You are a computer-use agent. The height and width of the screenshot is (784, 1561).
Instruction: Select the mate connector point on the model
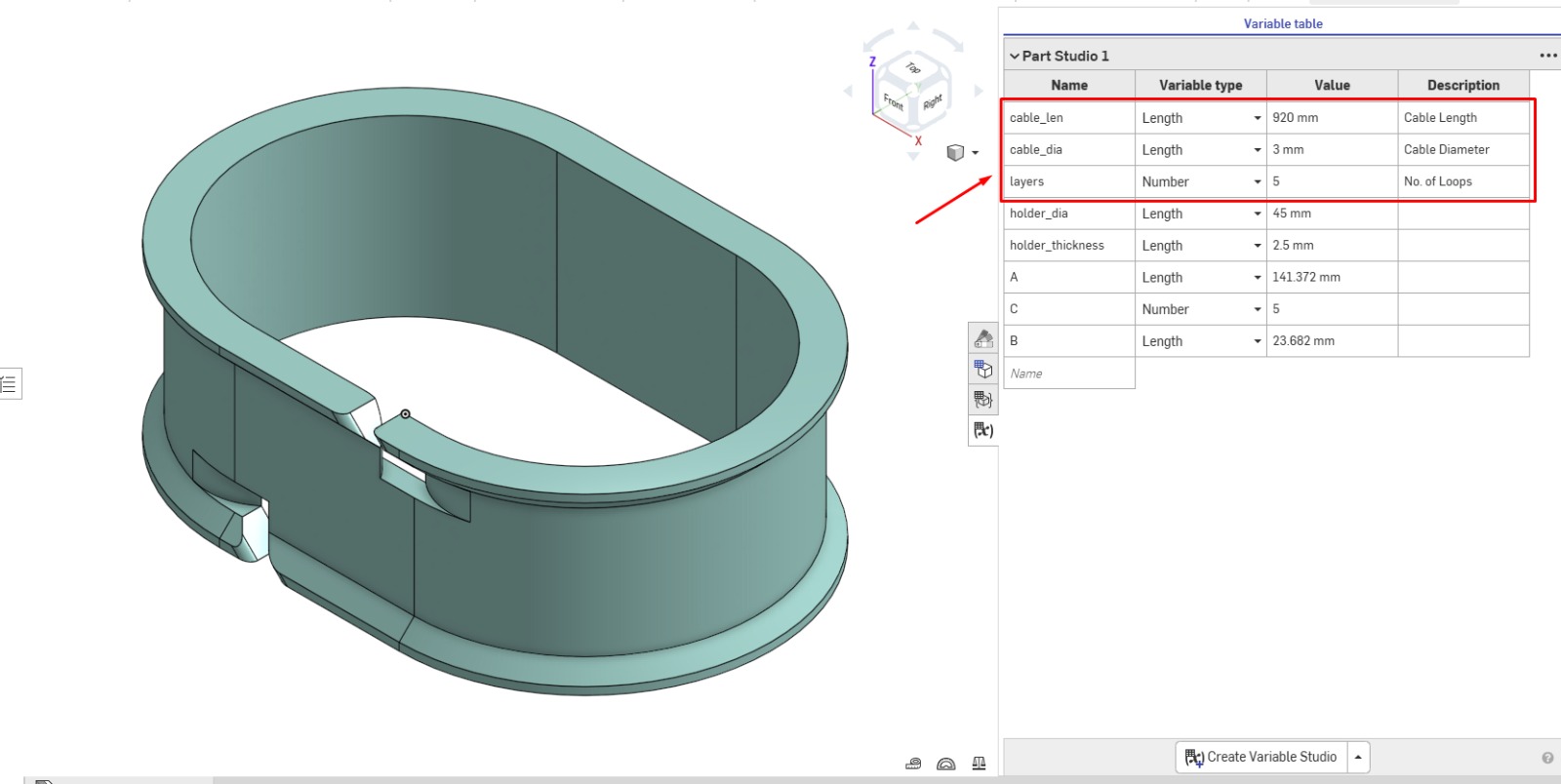tap(405, 414)
